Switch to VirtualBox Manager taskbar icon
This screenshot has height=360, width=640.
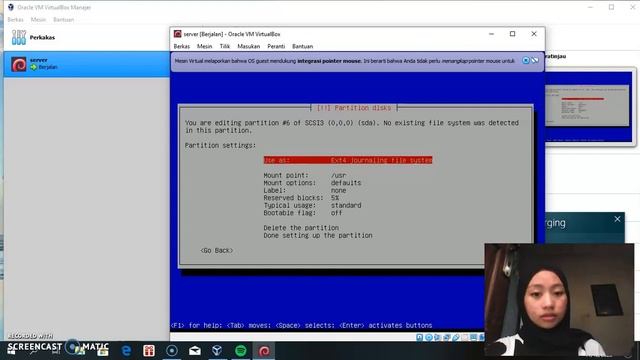[217, 351]
